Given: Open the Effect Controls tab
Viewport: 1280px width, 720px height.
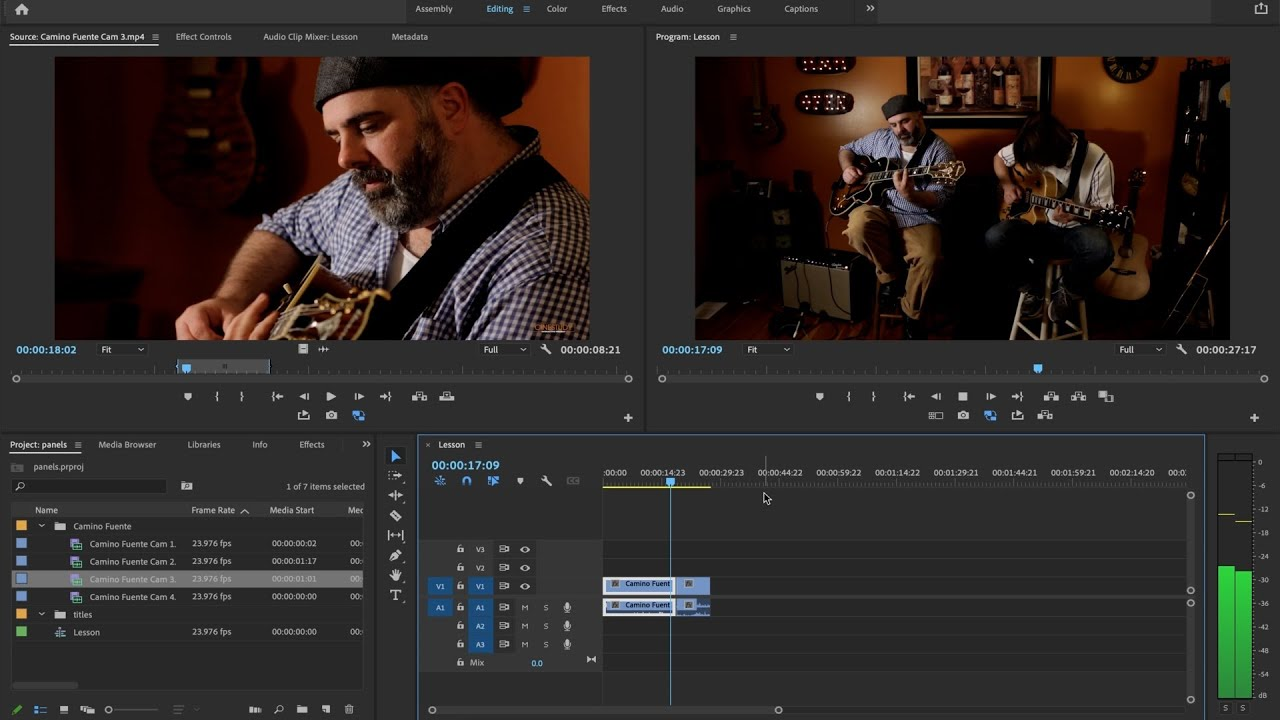Looking at the screenshot, I should (203, 36).
